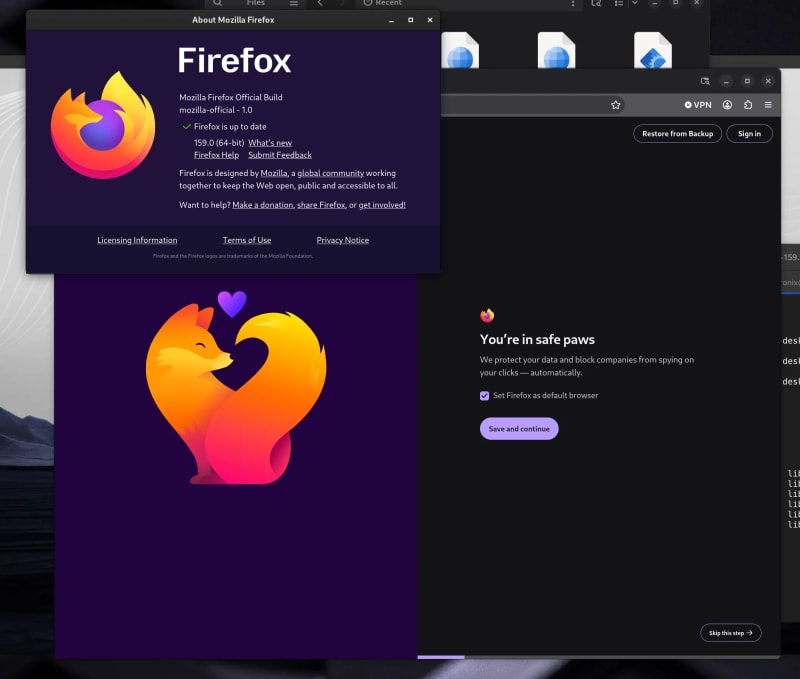Minimize the About Mozilla Firefox dialog
The image size is (800, 679).
tap(391, 20)
